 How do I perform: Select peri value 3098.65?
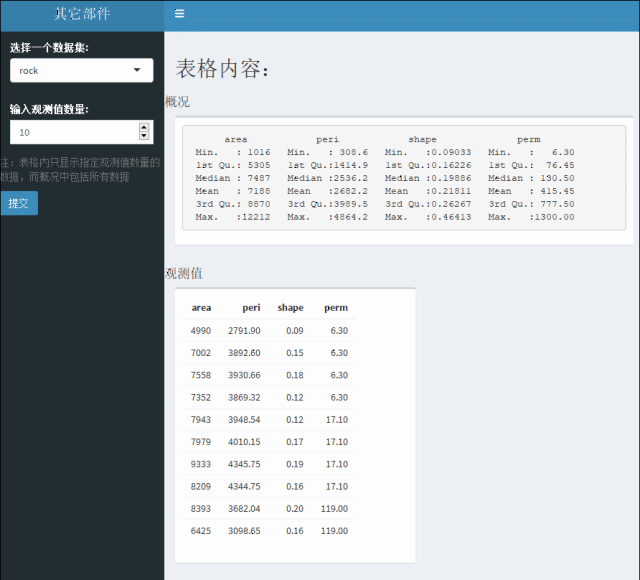click(x=244, y=531)
